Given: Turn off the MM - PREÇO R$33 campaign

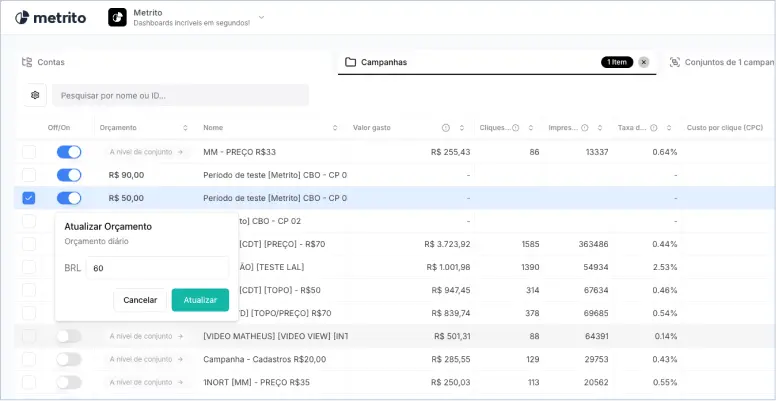Looking at the screenshot, I should pyautogui.click(x=69, y=152).
